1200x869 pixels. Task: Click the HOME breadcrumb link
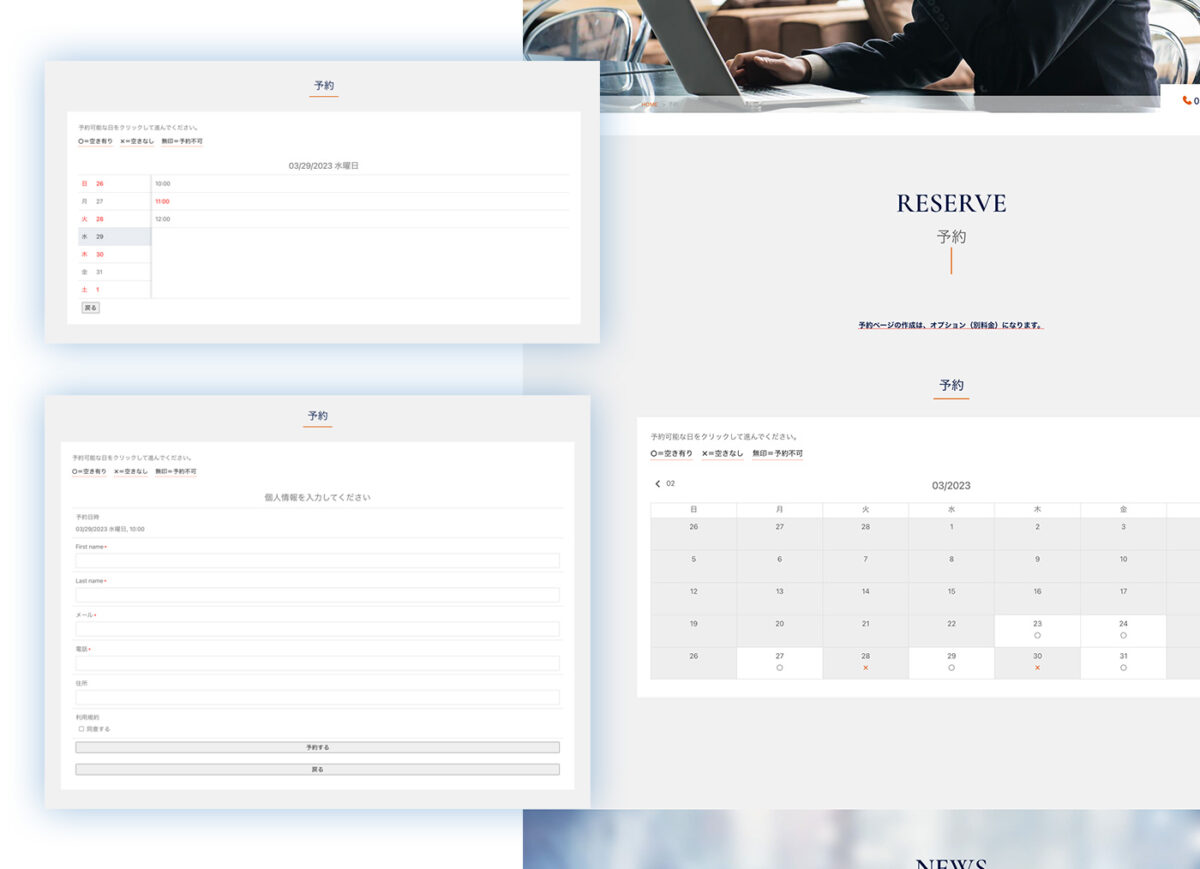pyautogui.click(x=649, y=104)
